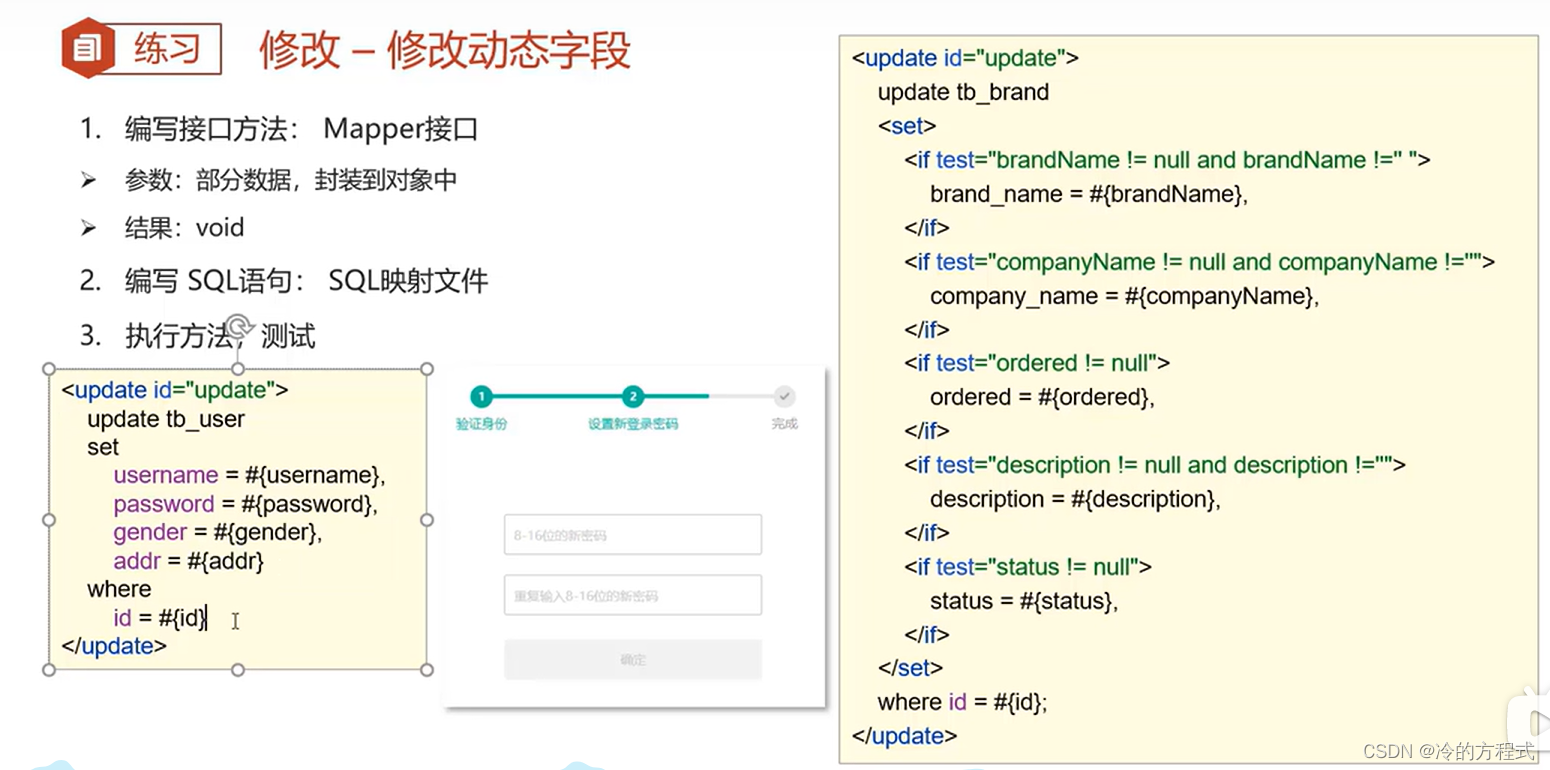Viewport: 1550px width, 770px height.
Task: Click the closing </update> tag in the tb_user box
Action: pos(114,647)
